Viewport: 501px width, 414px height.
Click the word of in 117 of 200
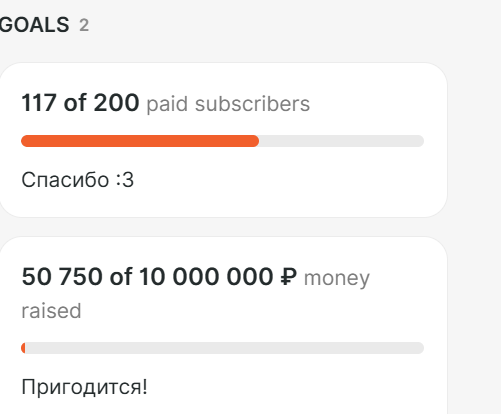pos(75,103)
